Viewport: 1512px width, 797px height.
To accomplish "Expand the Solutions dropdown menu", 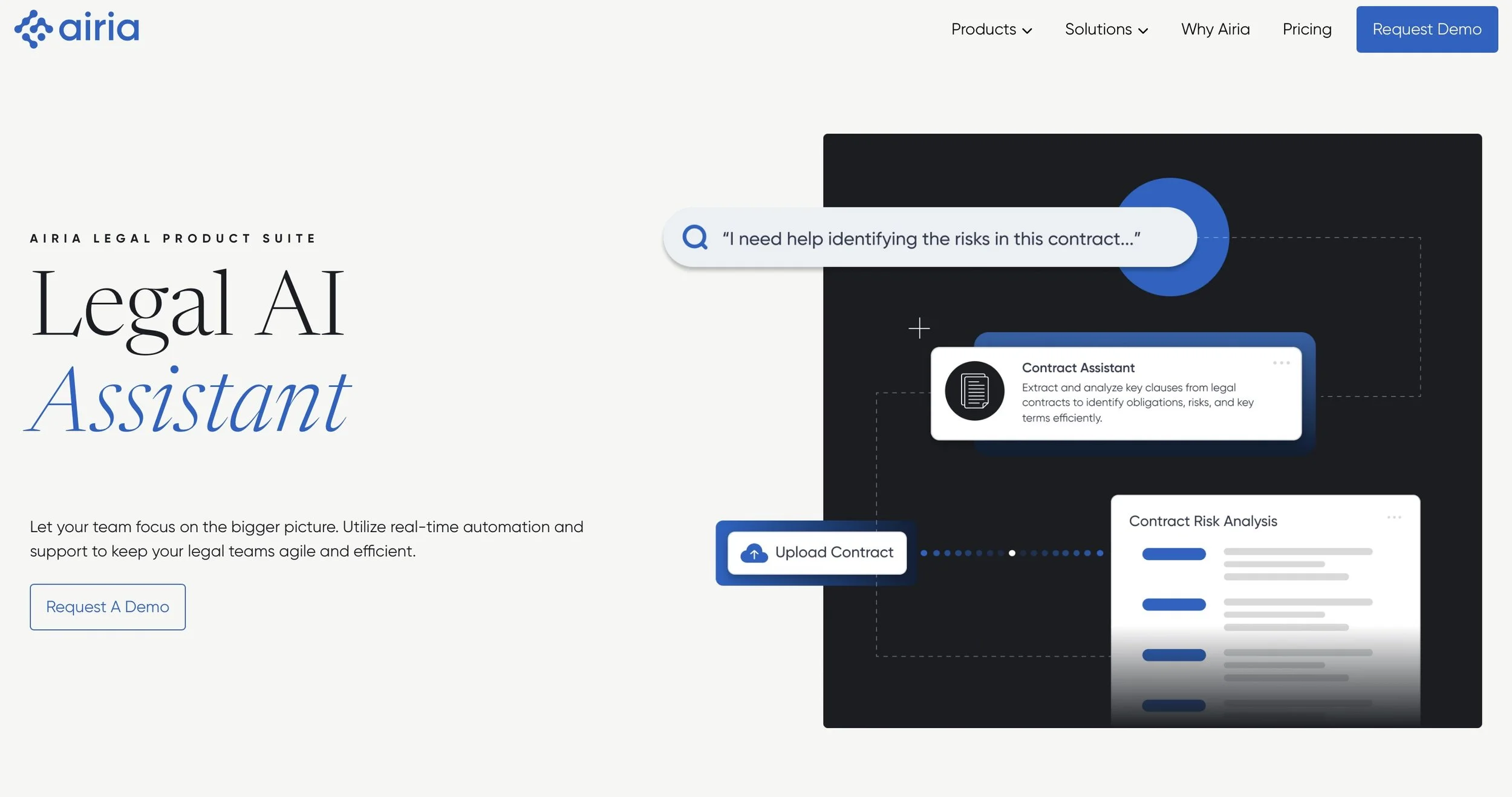I will tap(1106, 29).
